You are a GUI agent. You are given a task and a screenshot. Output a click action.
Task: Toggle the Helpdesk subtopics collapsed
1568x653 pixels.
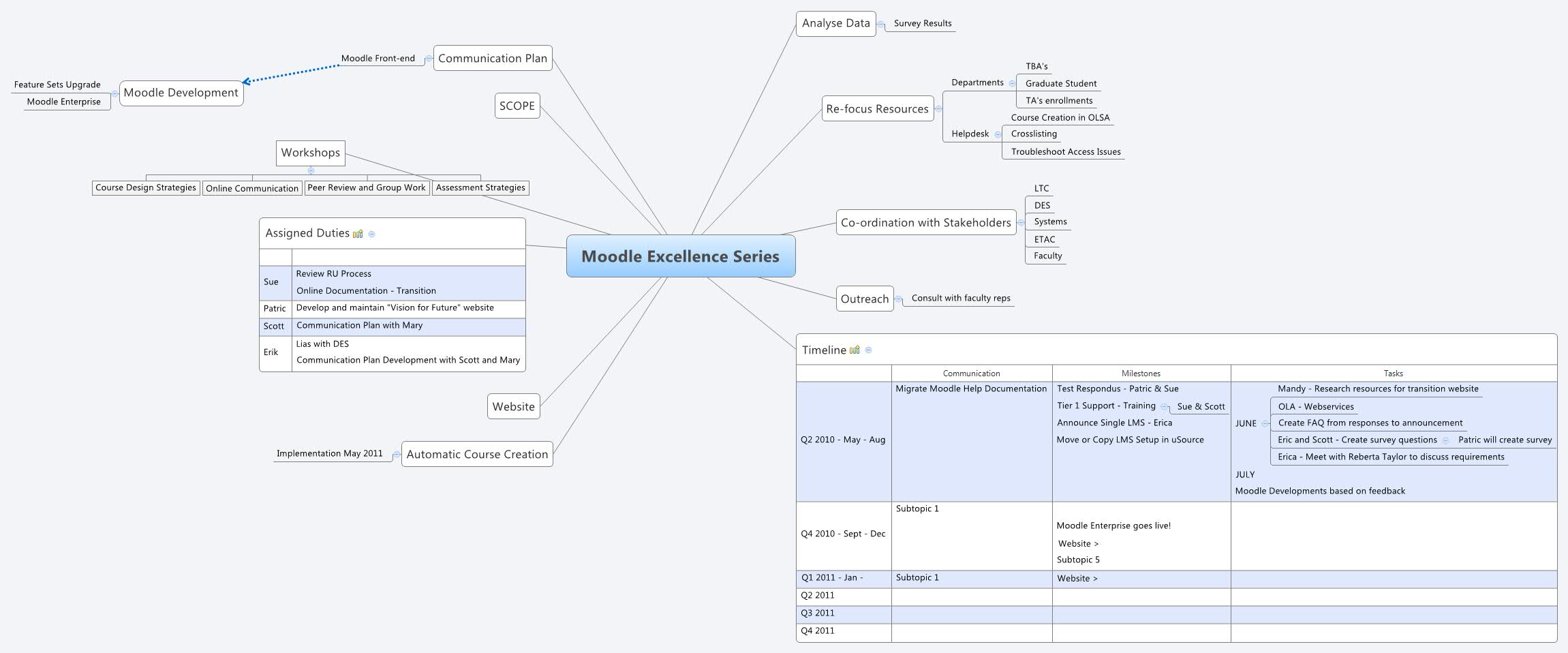(998, 134)
